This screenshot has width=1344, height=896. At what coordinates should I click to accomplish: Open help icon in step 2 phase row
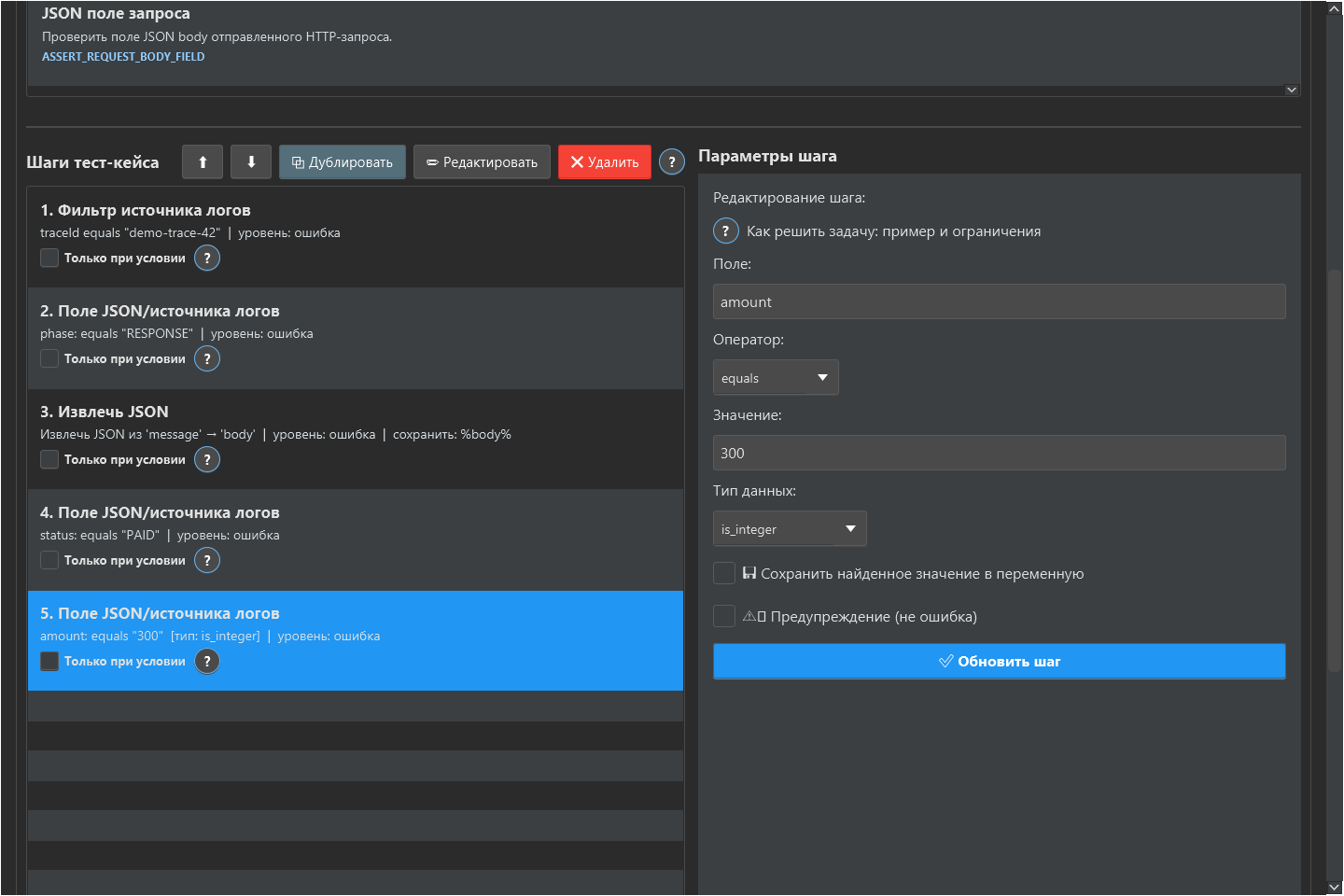207,359
